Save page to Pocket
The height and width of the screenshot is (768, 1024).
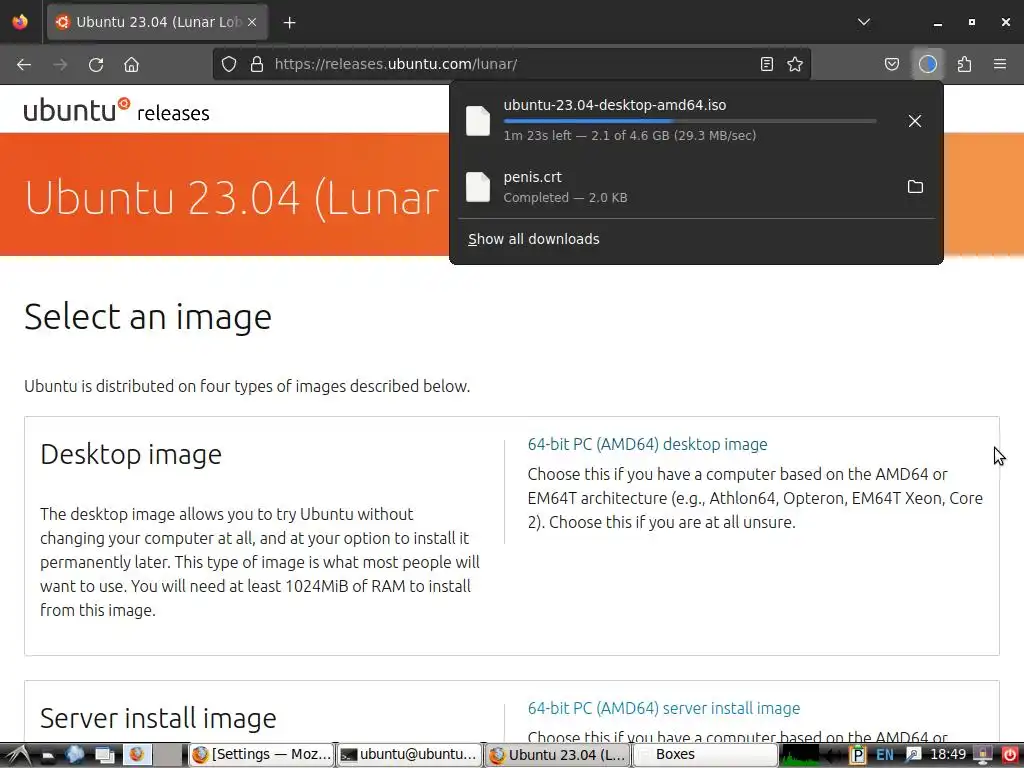click(891, 64)
